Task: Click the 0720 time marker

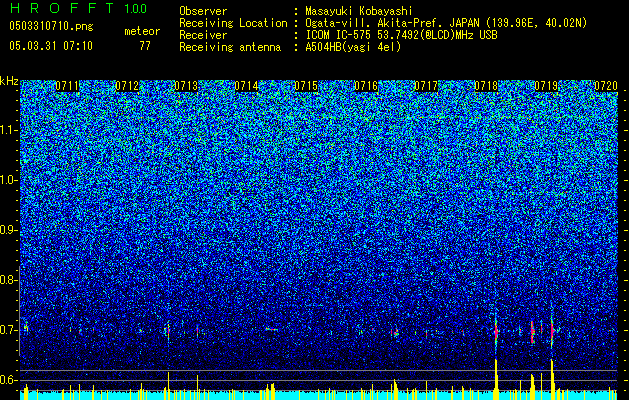Action: [x=605, y=86]
